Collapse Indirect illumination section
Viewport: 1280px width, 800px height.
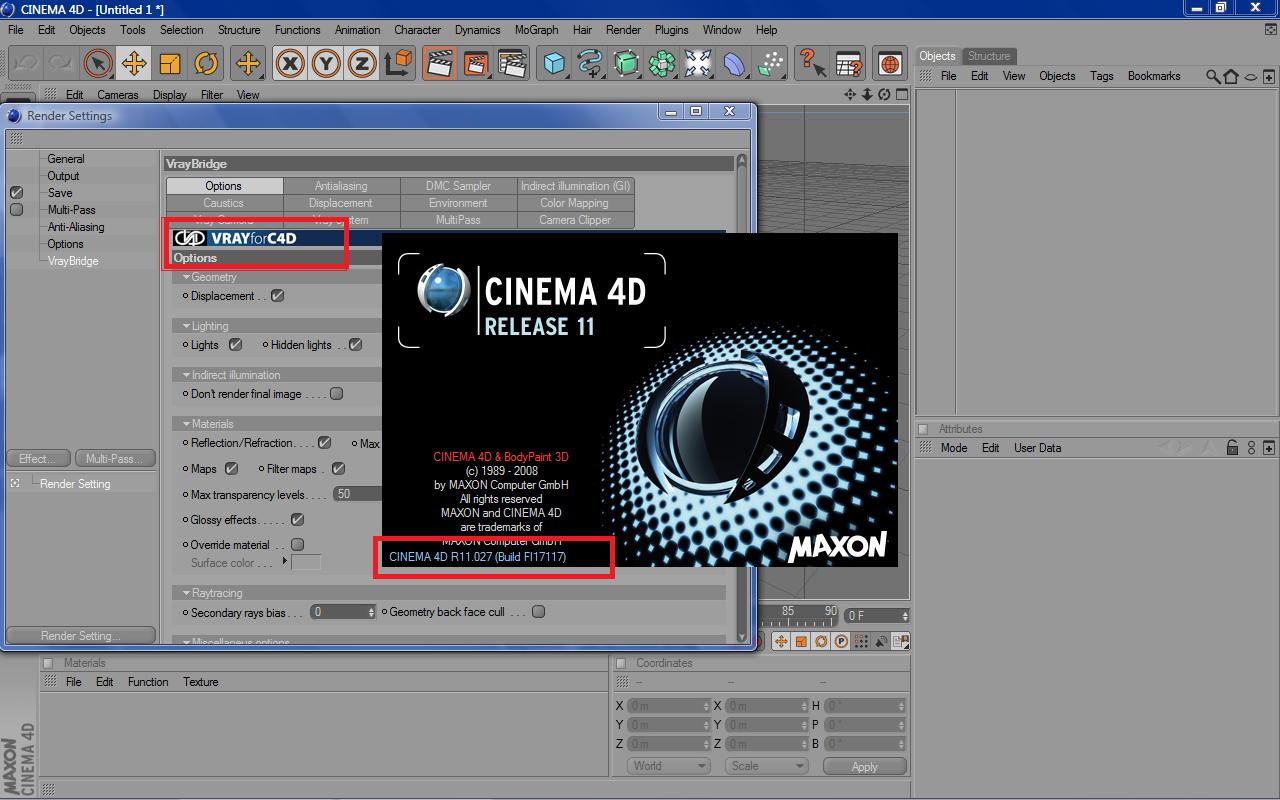tap(187, 375)
